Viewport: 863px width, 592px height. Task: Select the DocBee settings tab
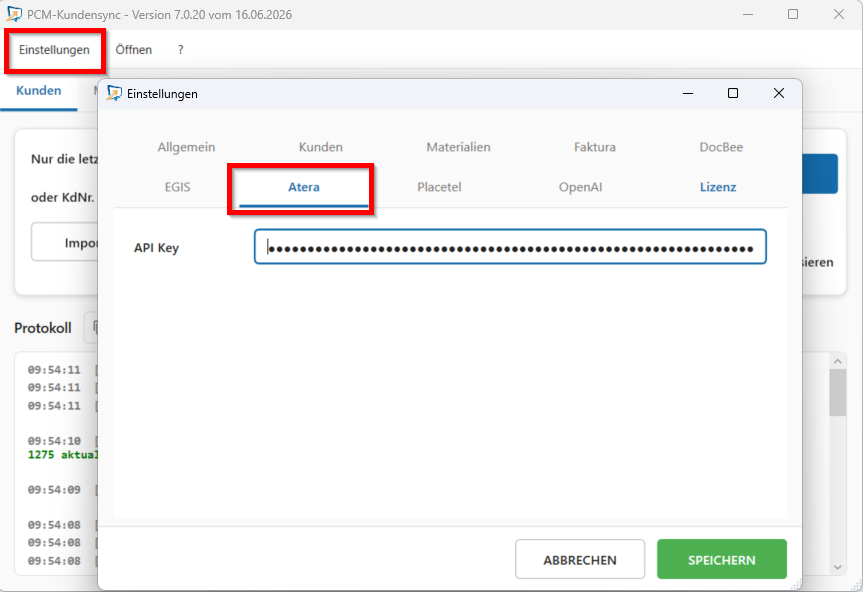[x=721, y=147]
